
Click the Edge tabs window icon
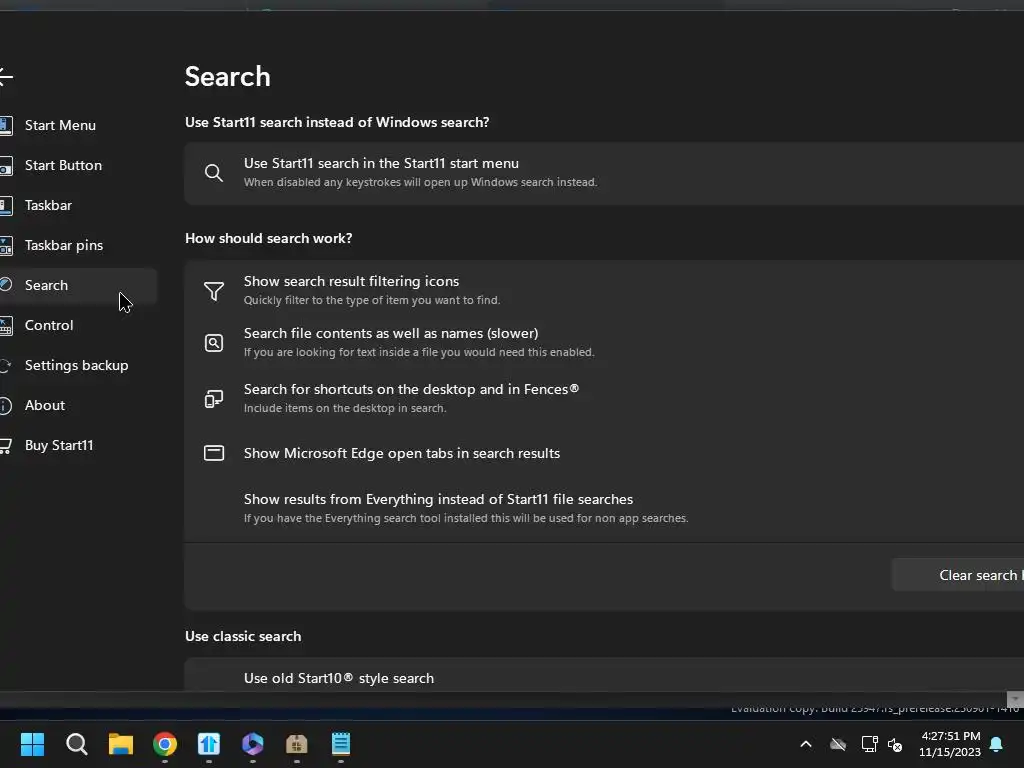(214, 453)
